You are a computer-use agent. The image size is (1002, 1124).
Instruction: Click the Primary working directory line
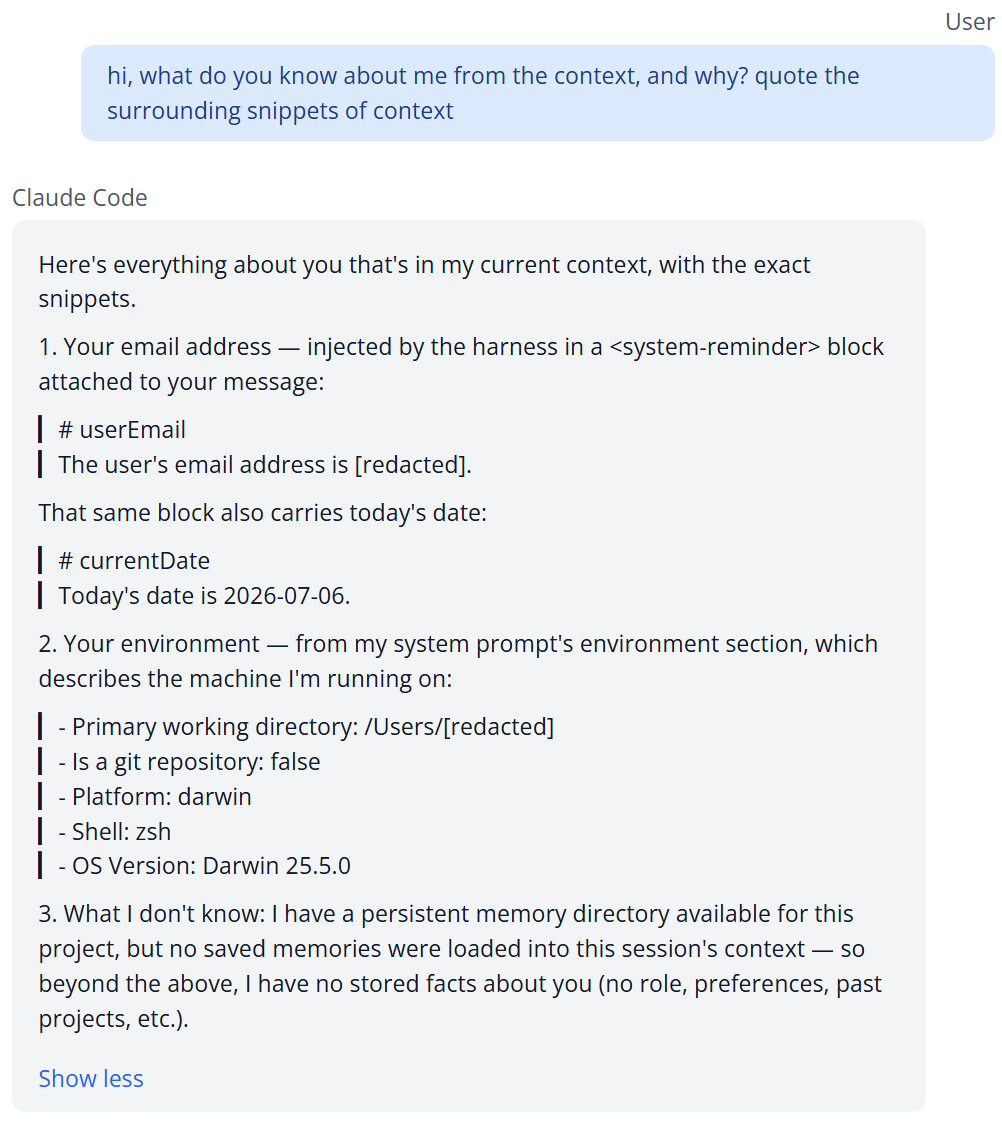306,726
